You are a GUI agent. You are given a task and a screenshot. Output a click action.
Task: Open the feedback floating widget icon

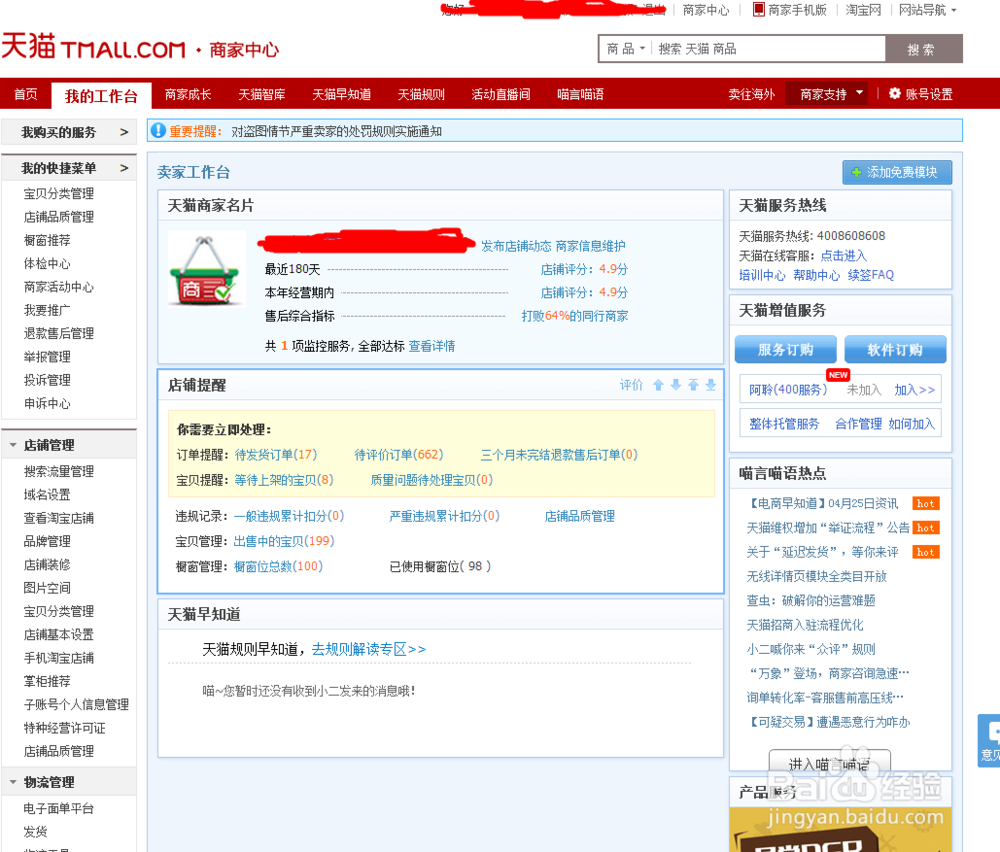point(990,740)
